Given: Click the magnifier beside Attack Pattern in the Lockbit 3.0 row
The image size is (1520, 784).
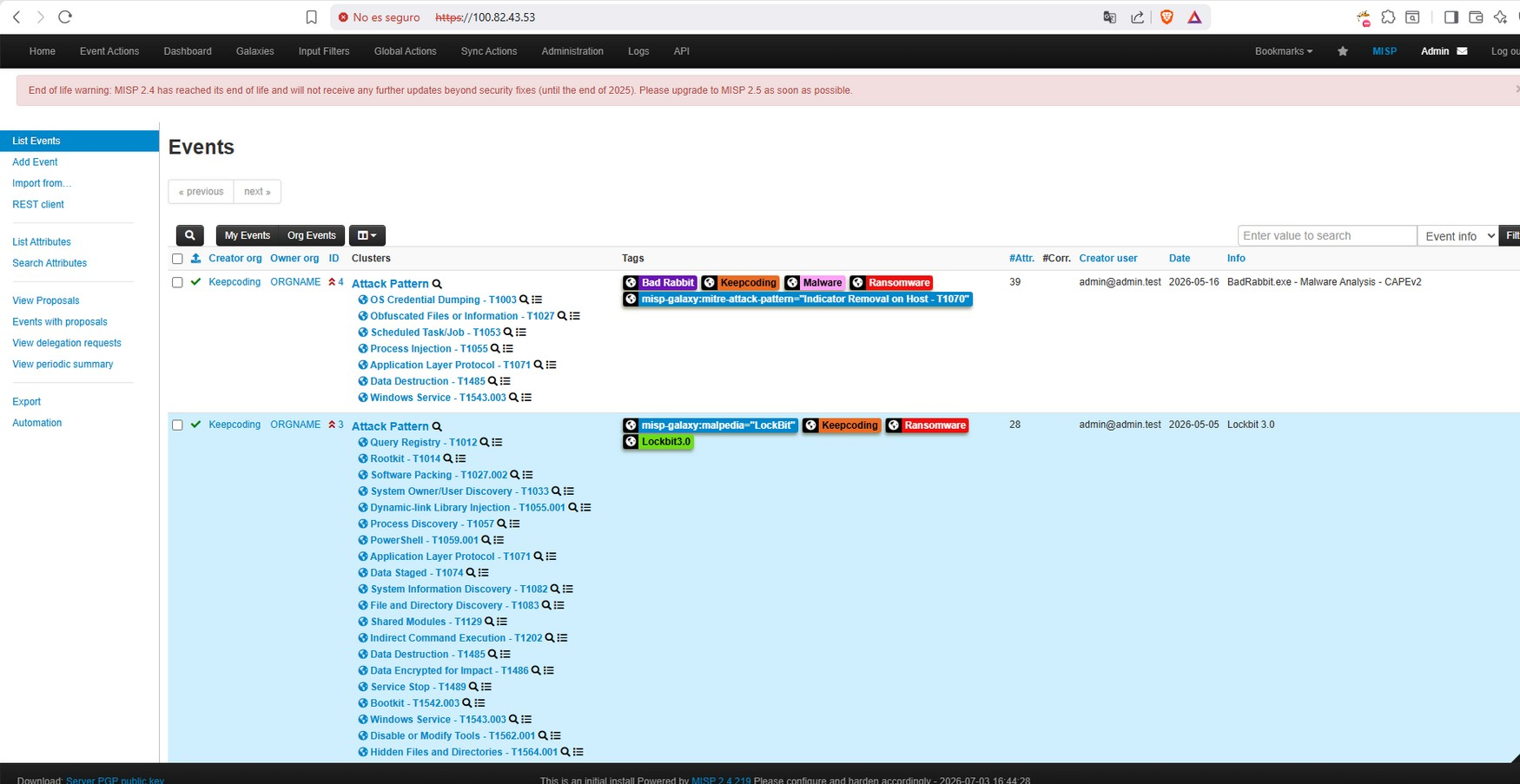Looking at the screenshot, I should pyautogui.click(x=437, y=426).
